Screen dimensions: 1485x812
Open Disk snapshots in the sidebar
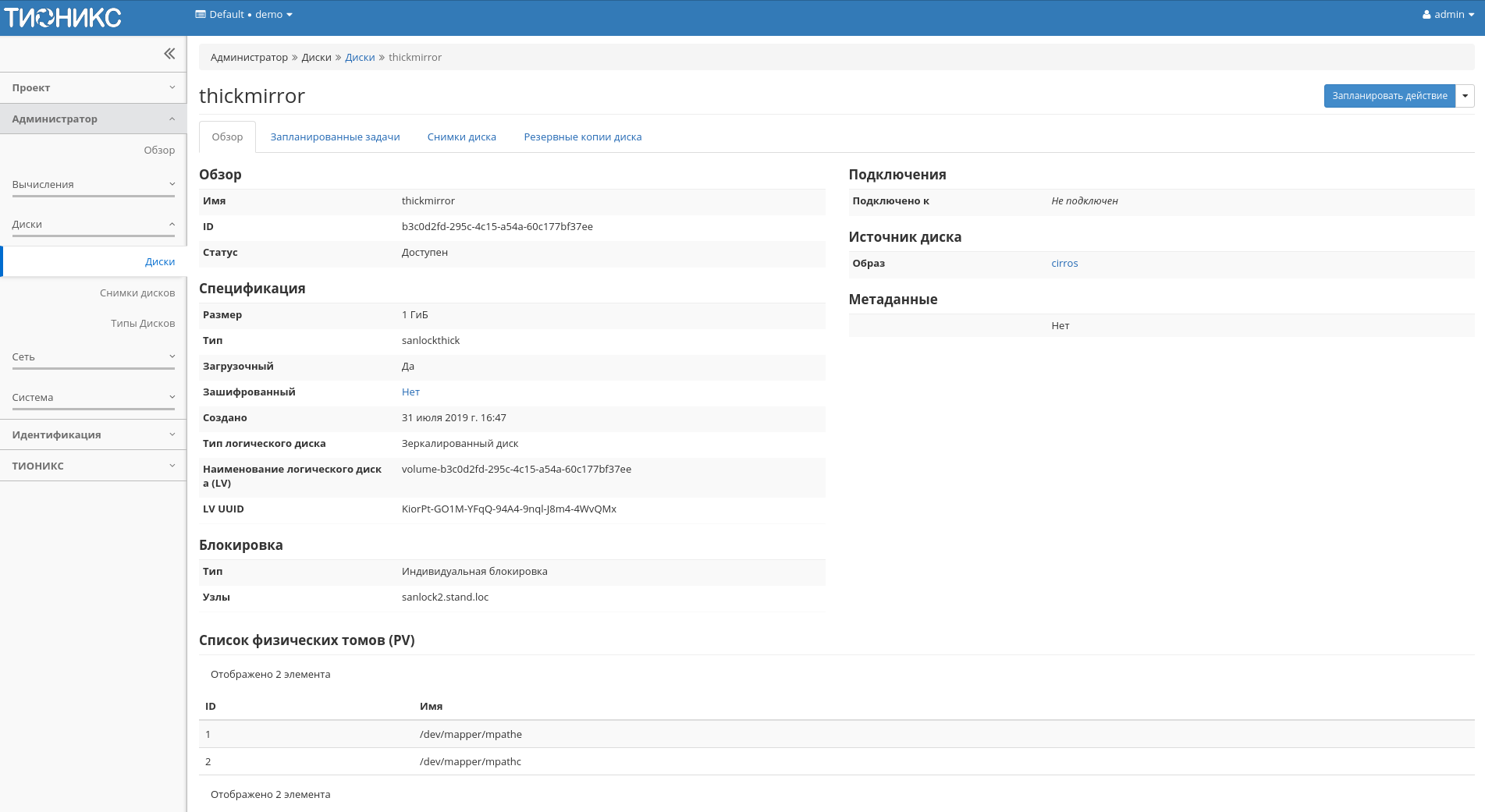pos(137,293)
